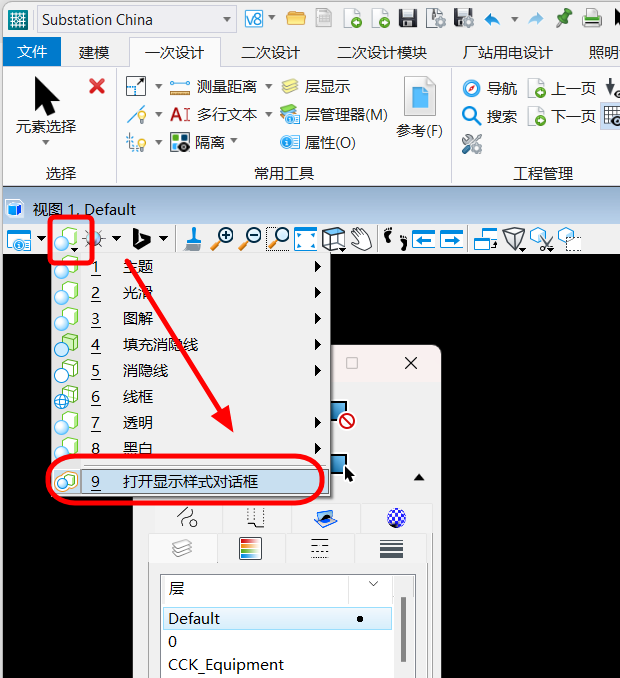Open 属性(O) panel

point(318,142)
